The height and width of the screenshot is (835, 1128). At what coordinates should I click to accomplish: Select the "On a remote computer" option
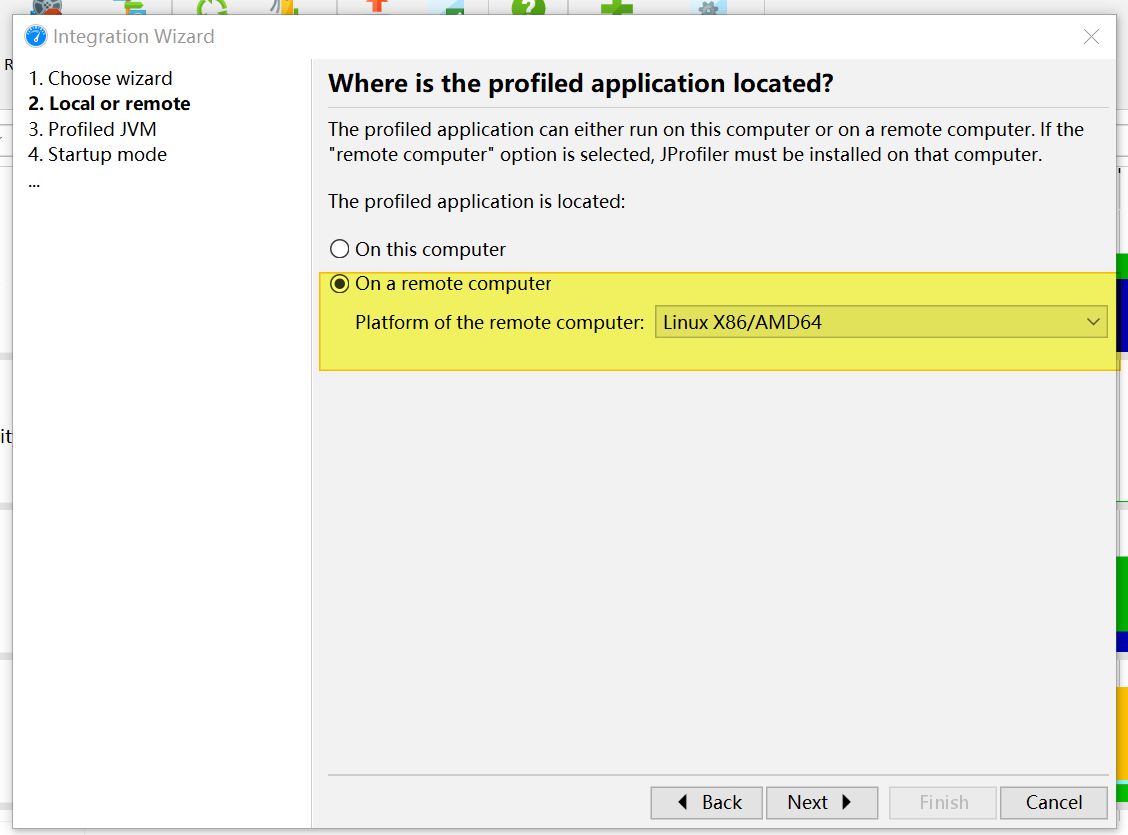pyautogui.click(x=440, y=284)
